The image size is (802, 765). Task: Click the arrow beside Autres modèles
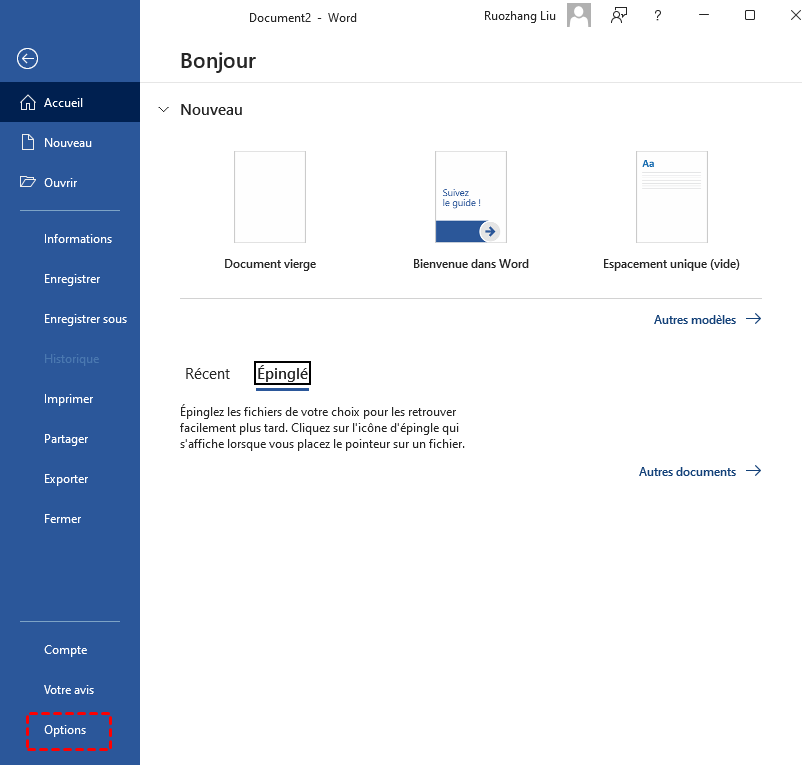753,319
